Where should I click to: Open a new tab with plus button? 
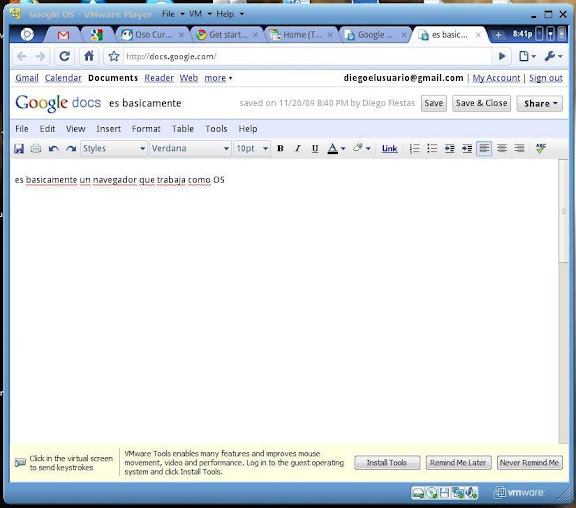tap(498, 35)
